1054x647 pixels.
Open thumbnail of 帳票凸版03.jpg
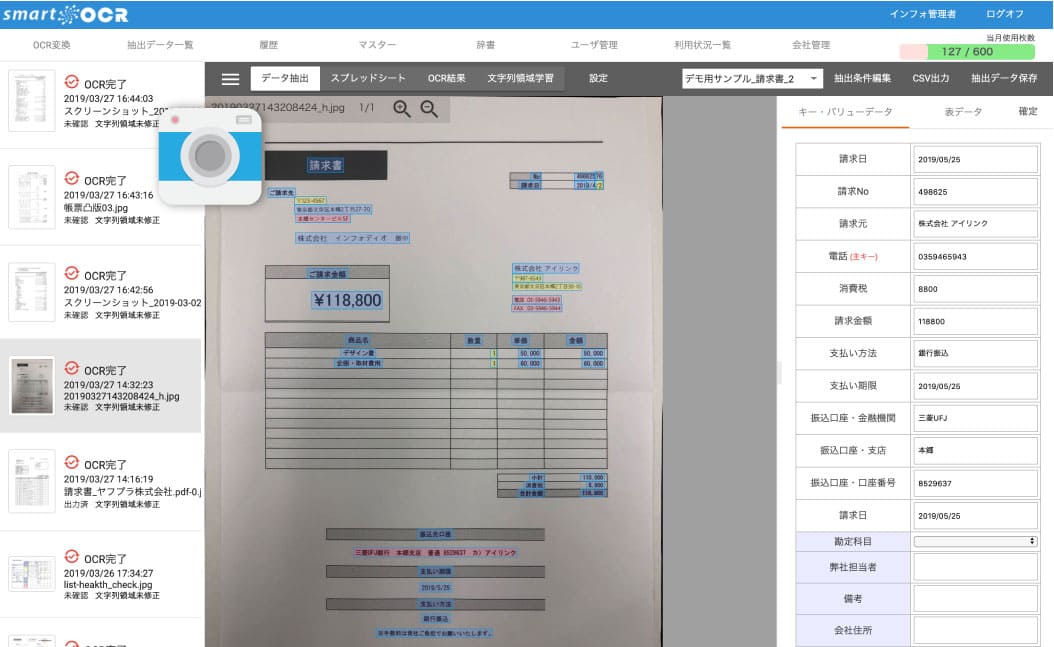(32, 197)
